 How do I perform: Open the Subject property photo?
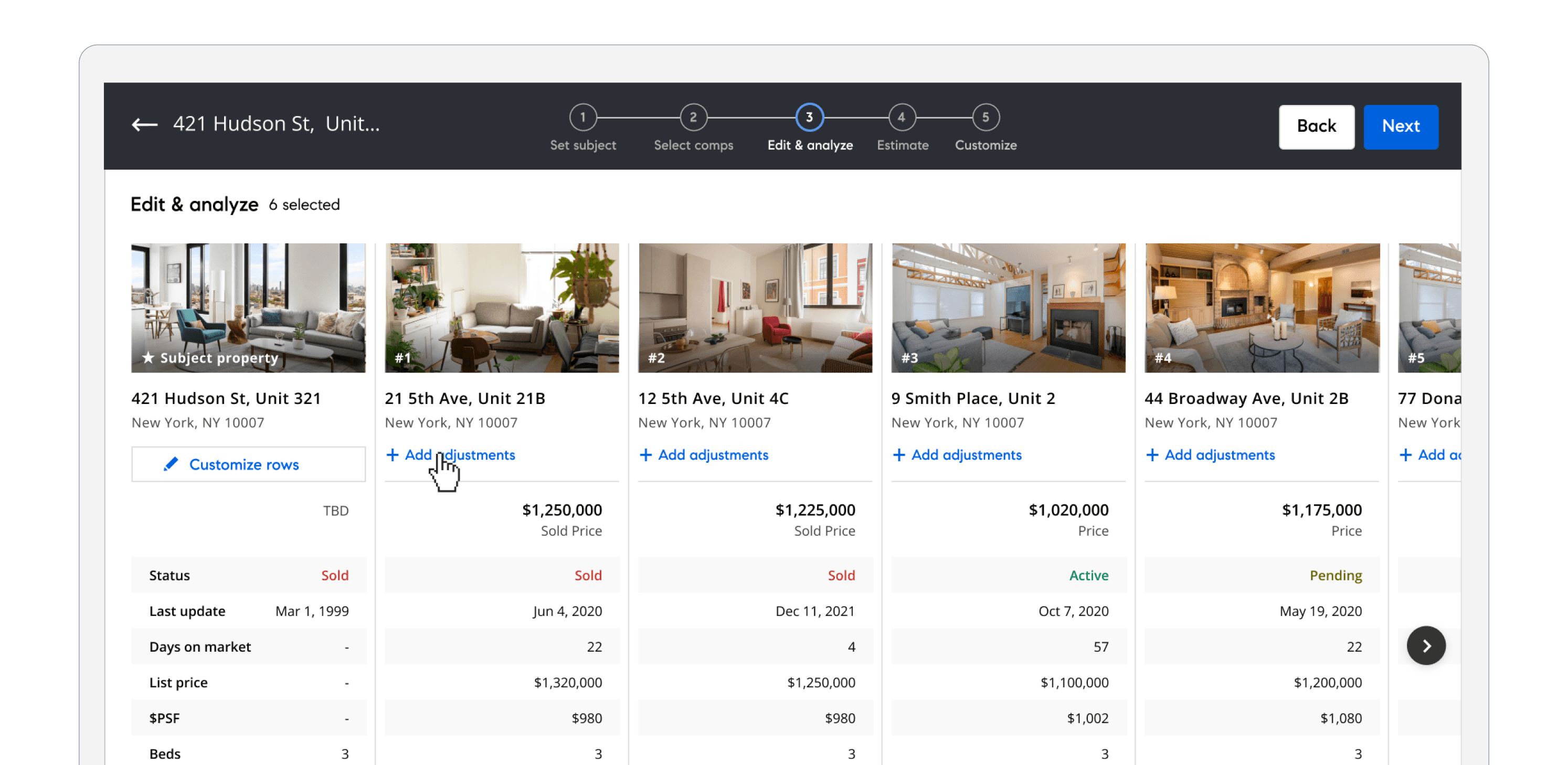pyautogui.click(x=248, y=308)
